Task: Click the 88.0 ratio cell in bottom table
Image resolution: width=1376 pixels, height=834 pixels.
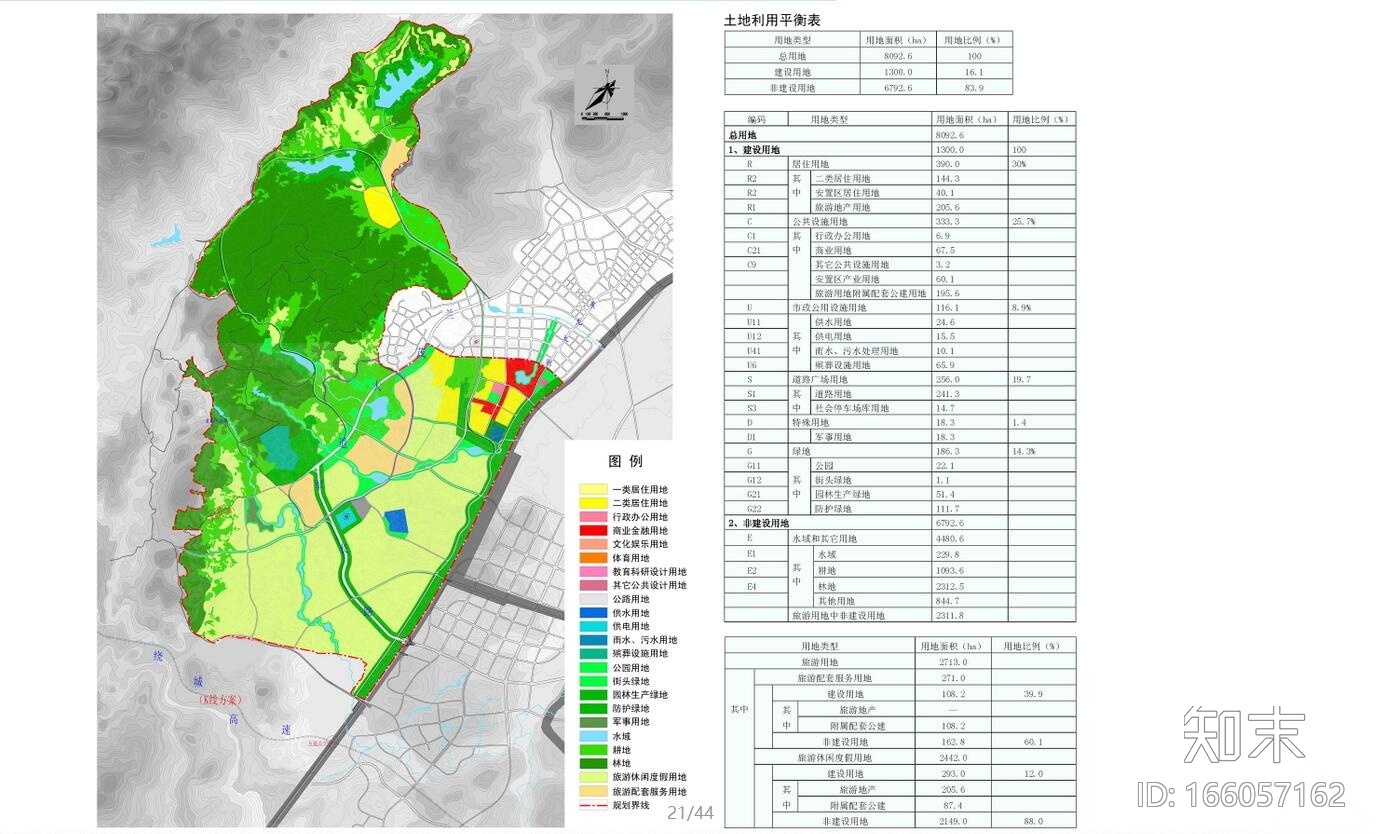Action: 1034,821
